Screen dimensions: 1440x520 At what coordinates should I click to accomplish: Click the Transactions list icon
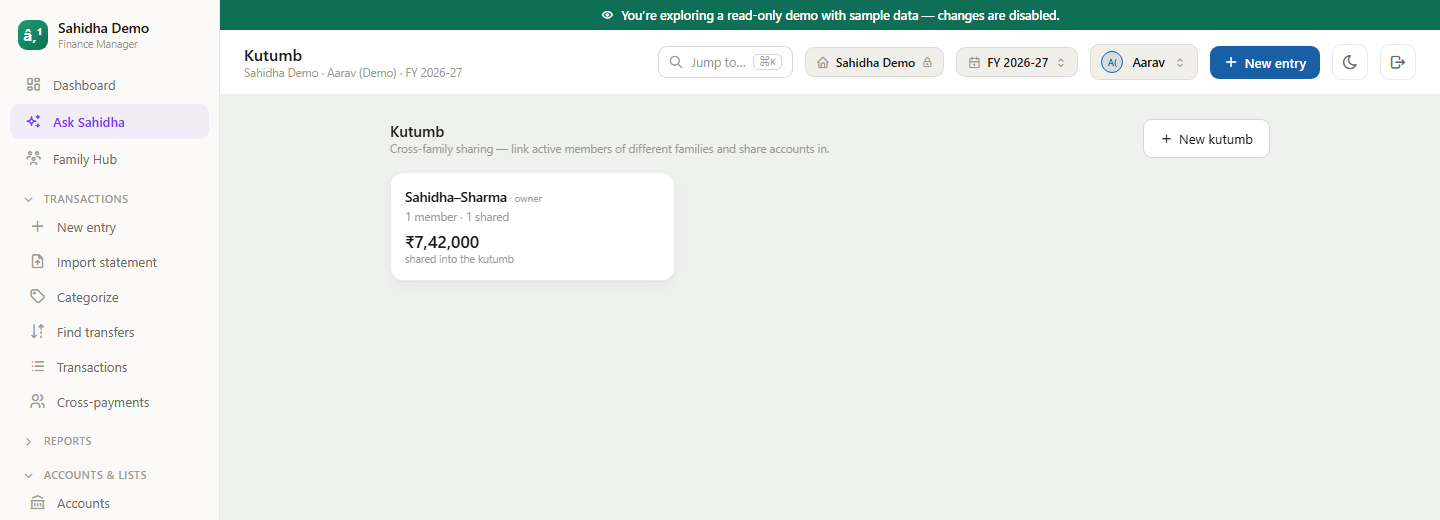coord(37,367)
